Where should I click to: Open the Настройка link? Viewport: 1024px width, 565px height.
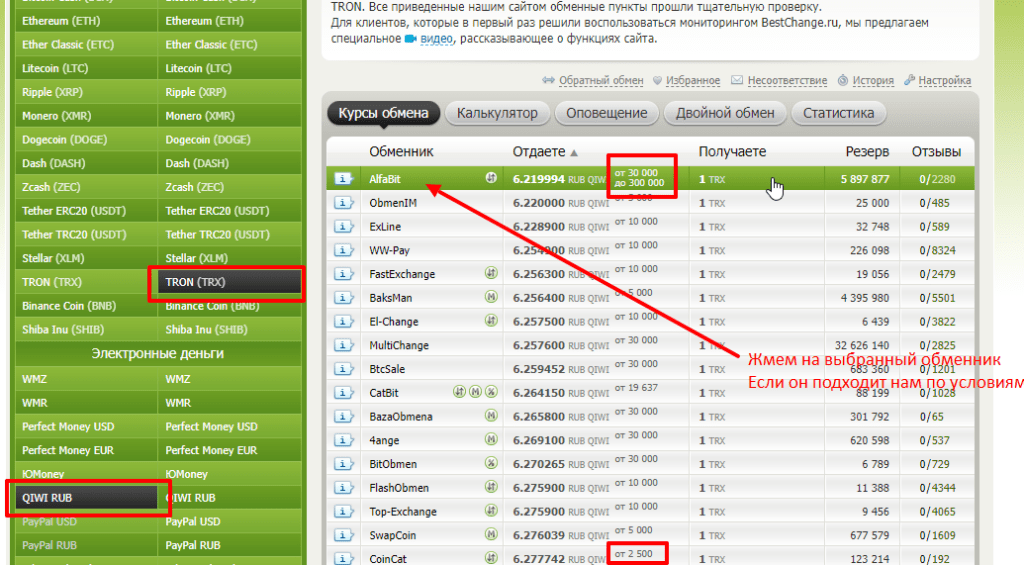tap(944, 80)
